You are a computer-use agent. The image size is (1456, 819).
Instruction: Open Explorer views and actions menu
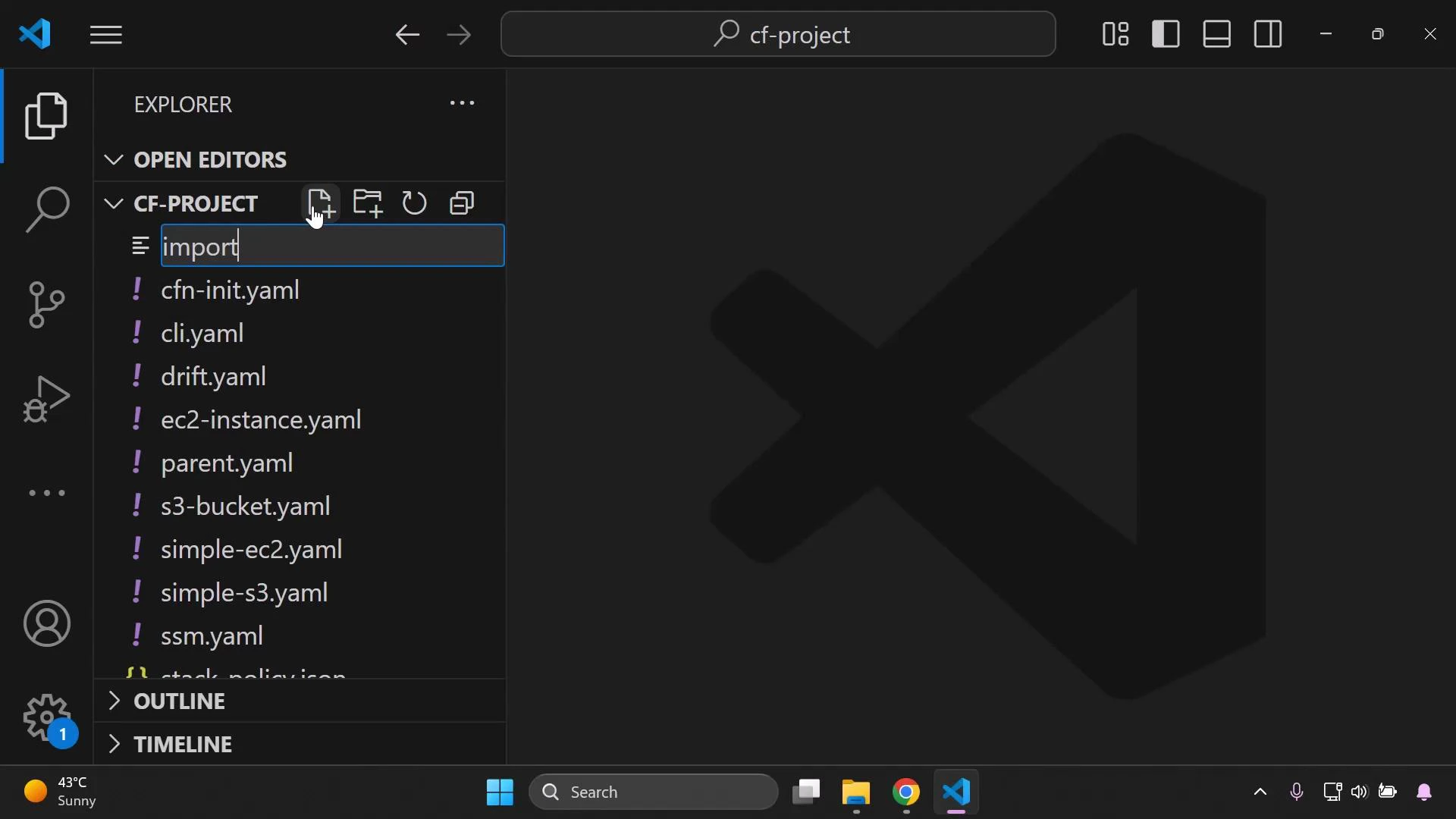[462, 103]
